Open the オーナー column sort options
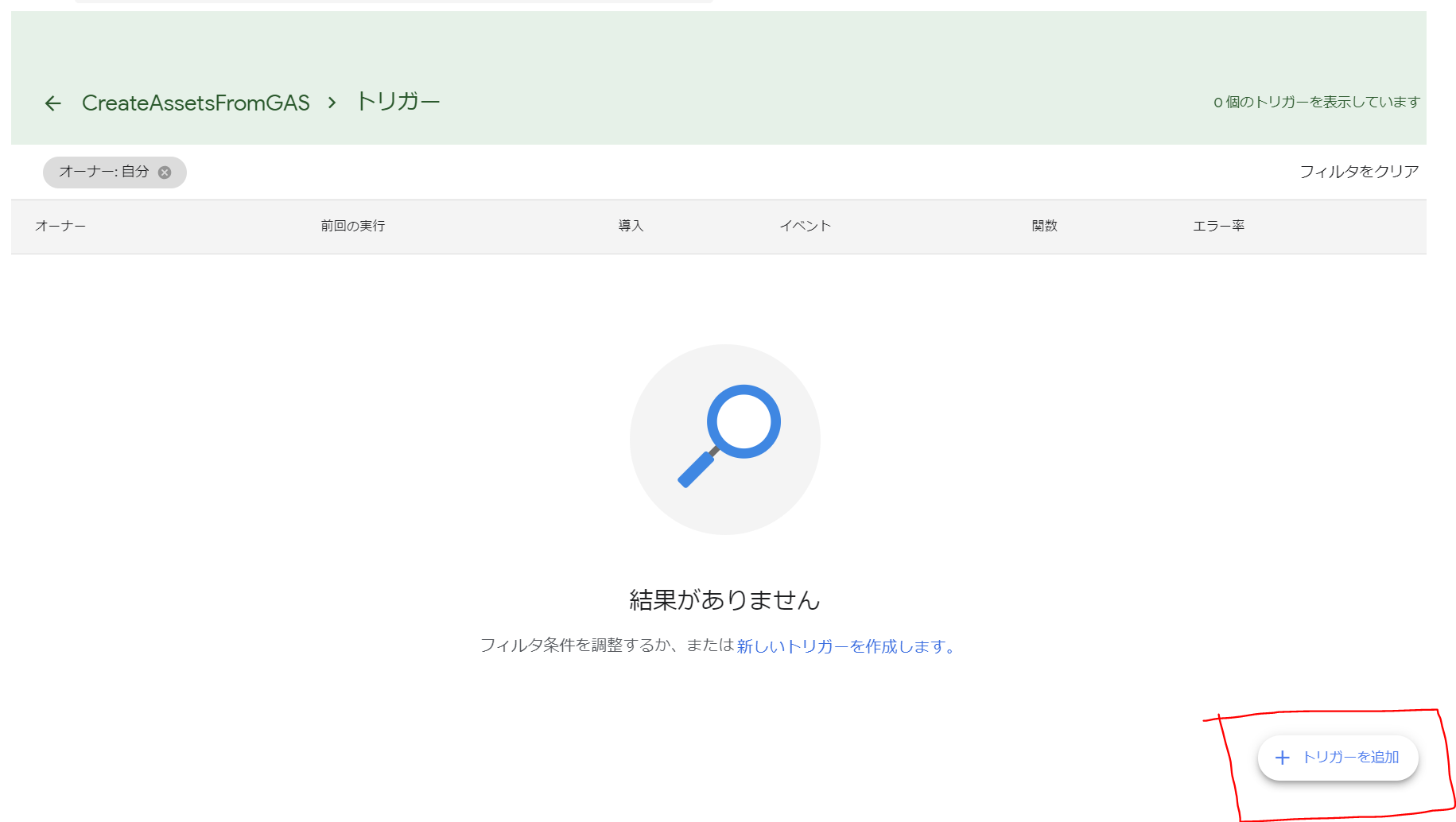 60,226
